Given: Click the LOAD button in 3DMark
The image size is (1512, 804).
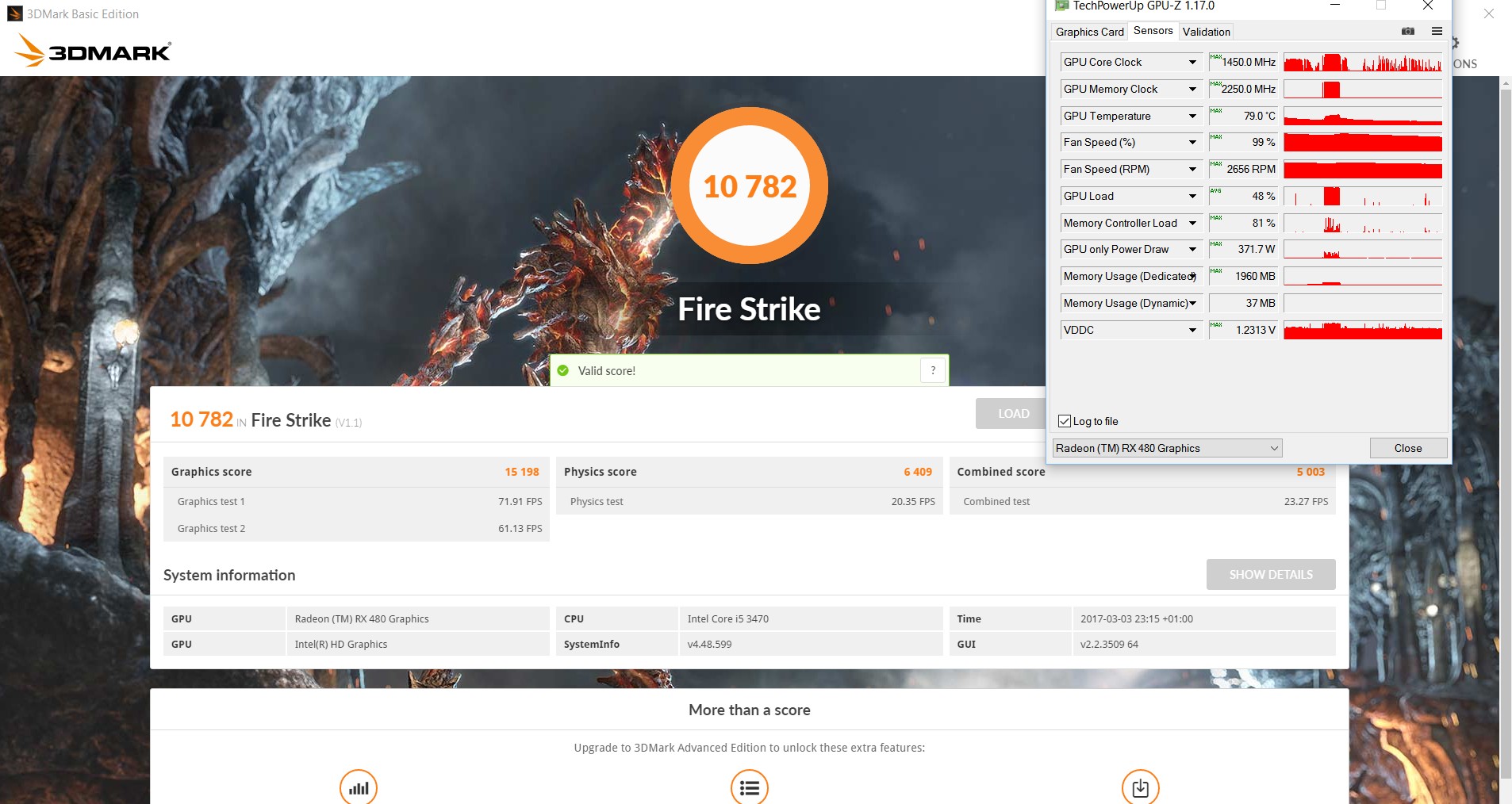Looking at the screenshot, I should pyautogui.click(x=1013, y=413).
